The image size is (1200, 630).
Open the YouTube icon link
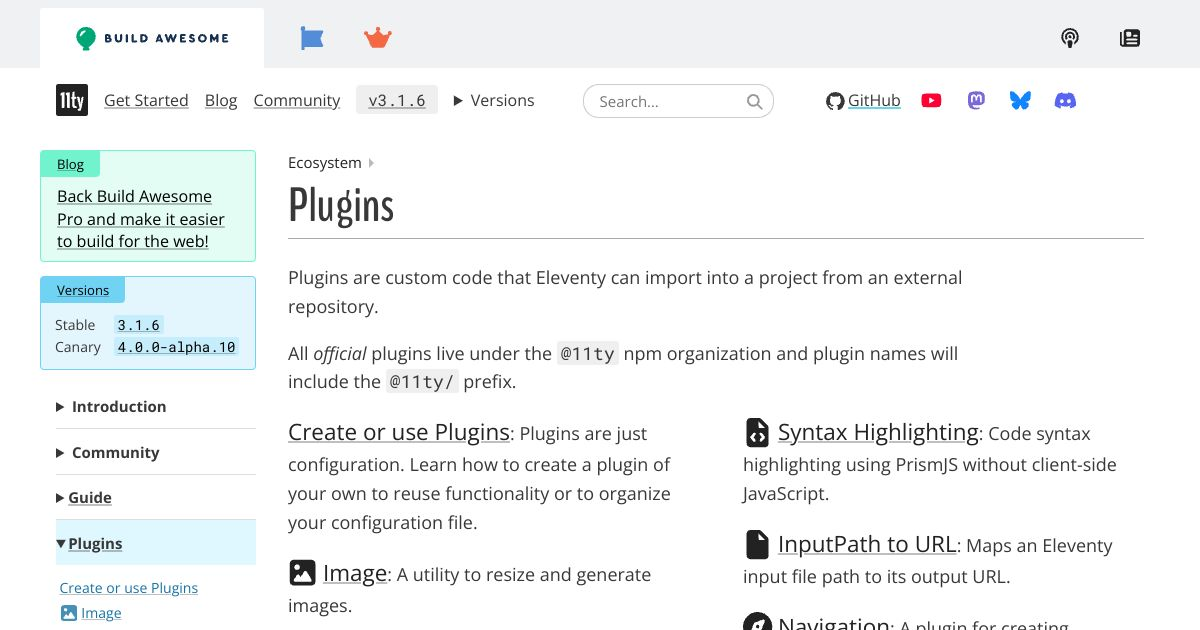coord(931,100)
